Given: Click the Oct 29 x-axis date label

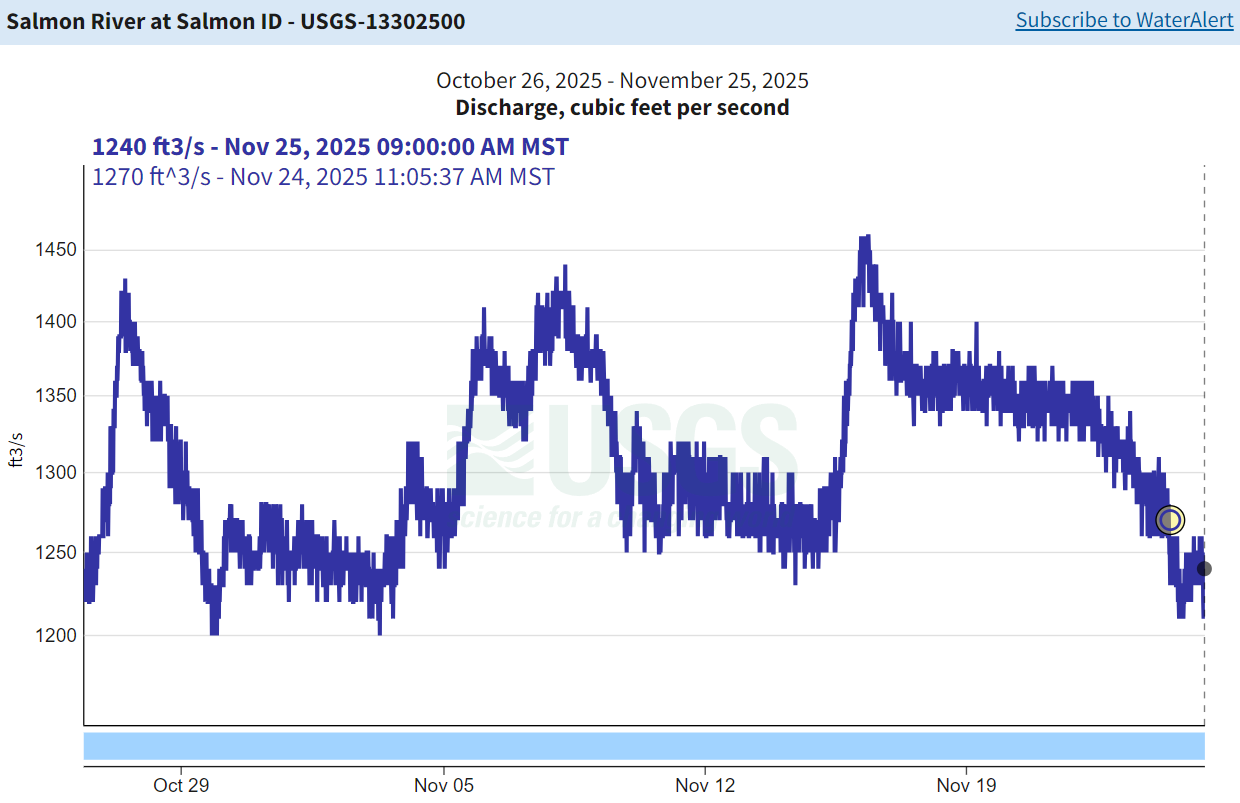Looking at the screenshot, I should tap(181, 785).
